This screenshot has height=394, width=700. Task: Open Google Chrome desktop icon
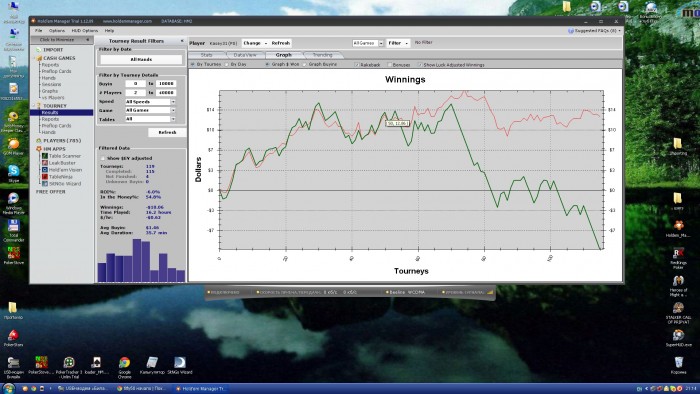click(125, 362)
